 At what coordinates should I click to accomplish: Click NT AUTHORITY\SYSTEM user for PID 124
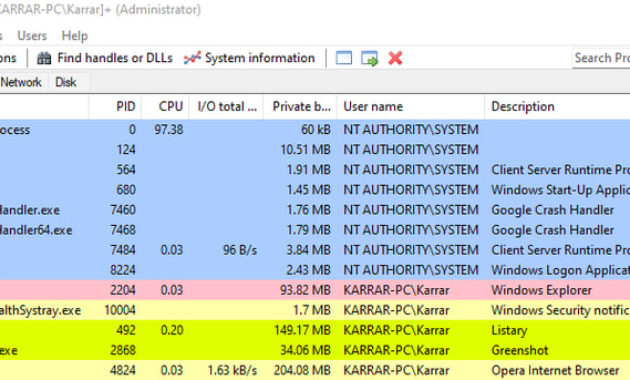[411, 150]
